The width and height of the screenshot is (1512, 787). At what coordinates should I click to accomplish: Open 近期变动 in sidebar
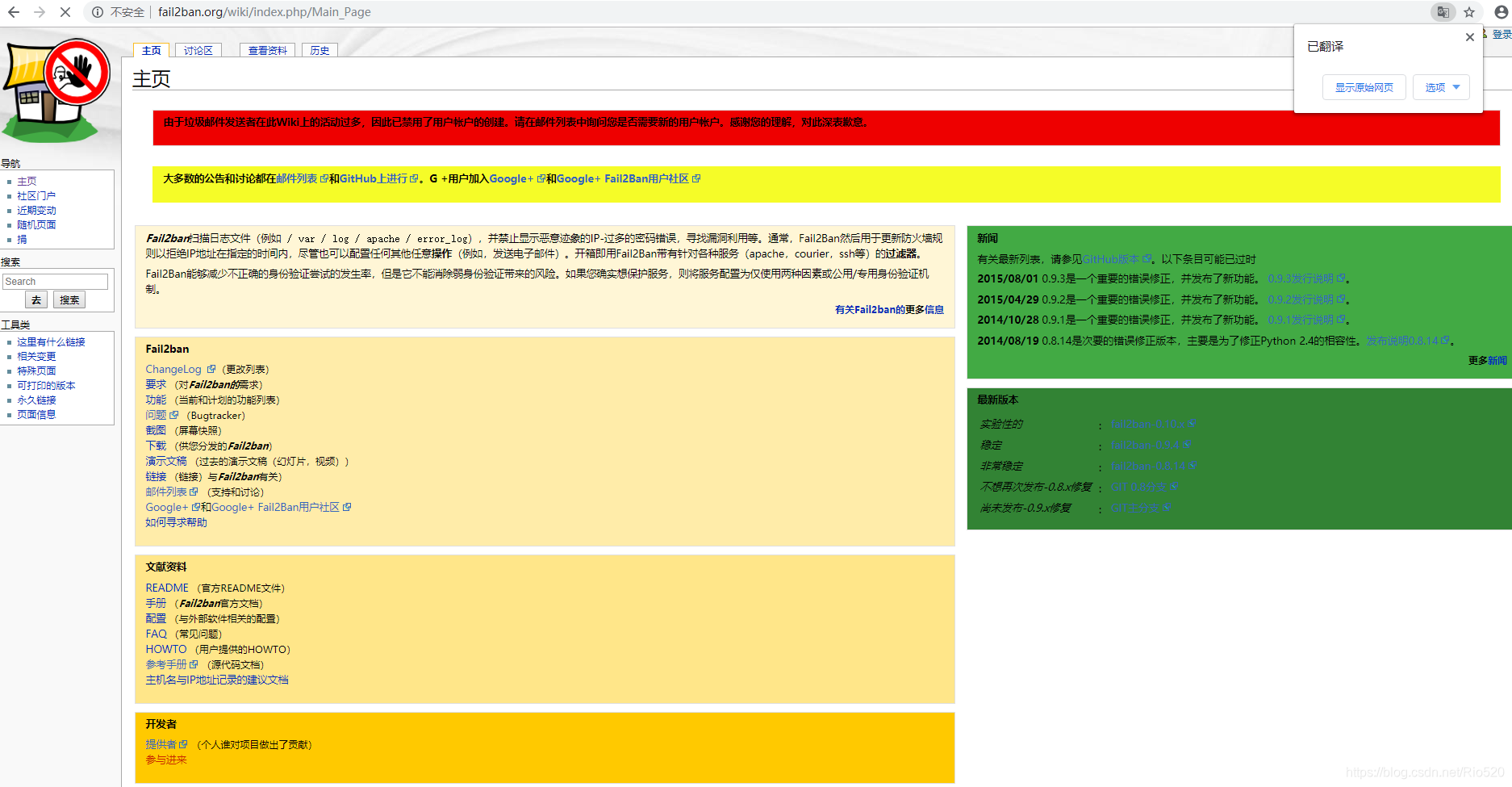click(36, 210)
